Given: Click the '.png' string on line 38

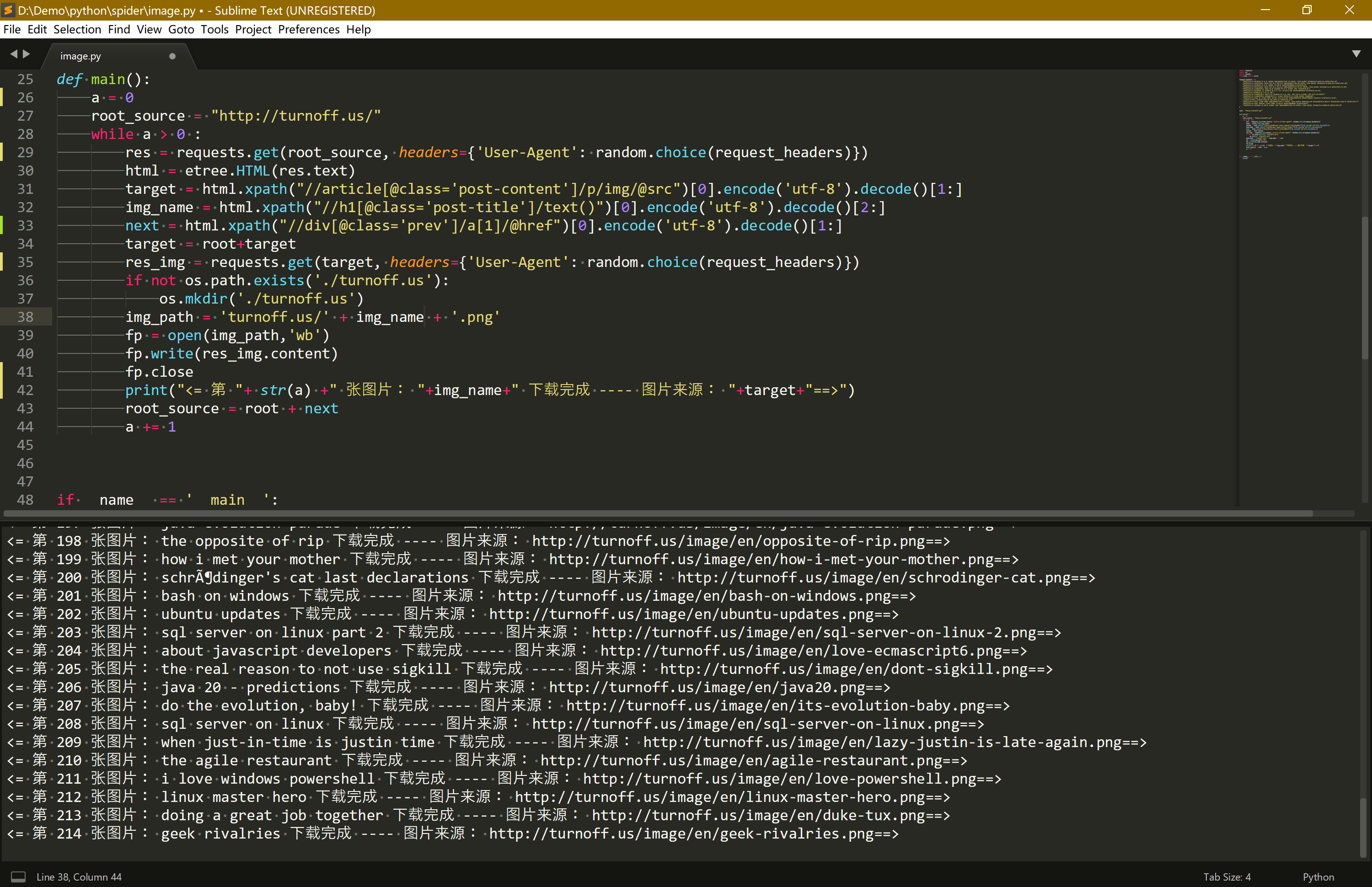Looking at the screenshot, I should 476,317.
